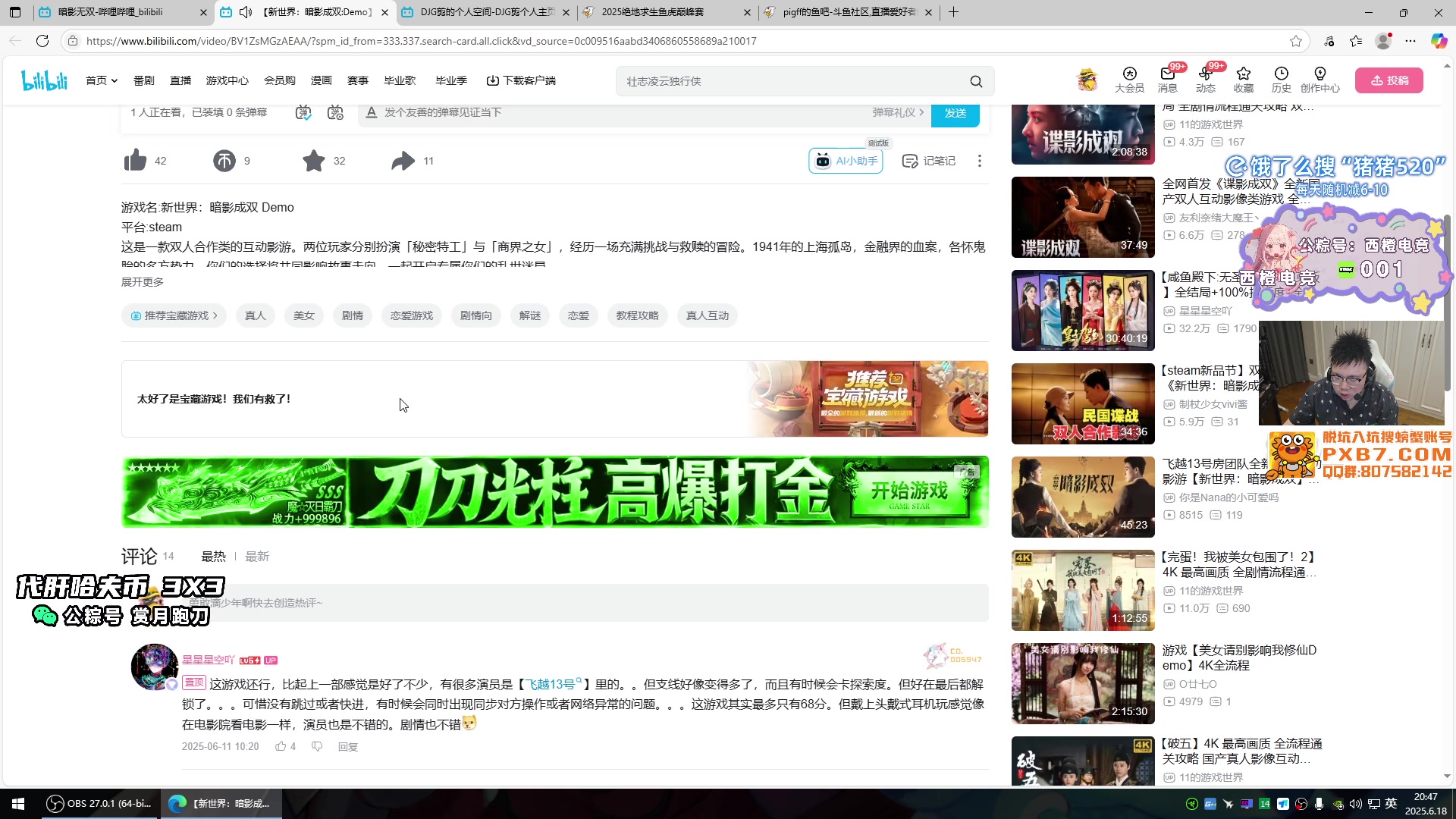
Task: Open Windows Start menu
Action: tap(18, 804)
